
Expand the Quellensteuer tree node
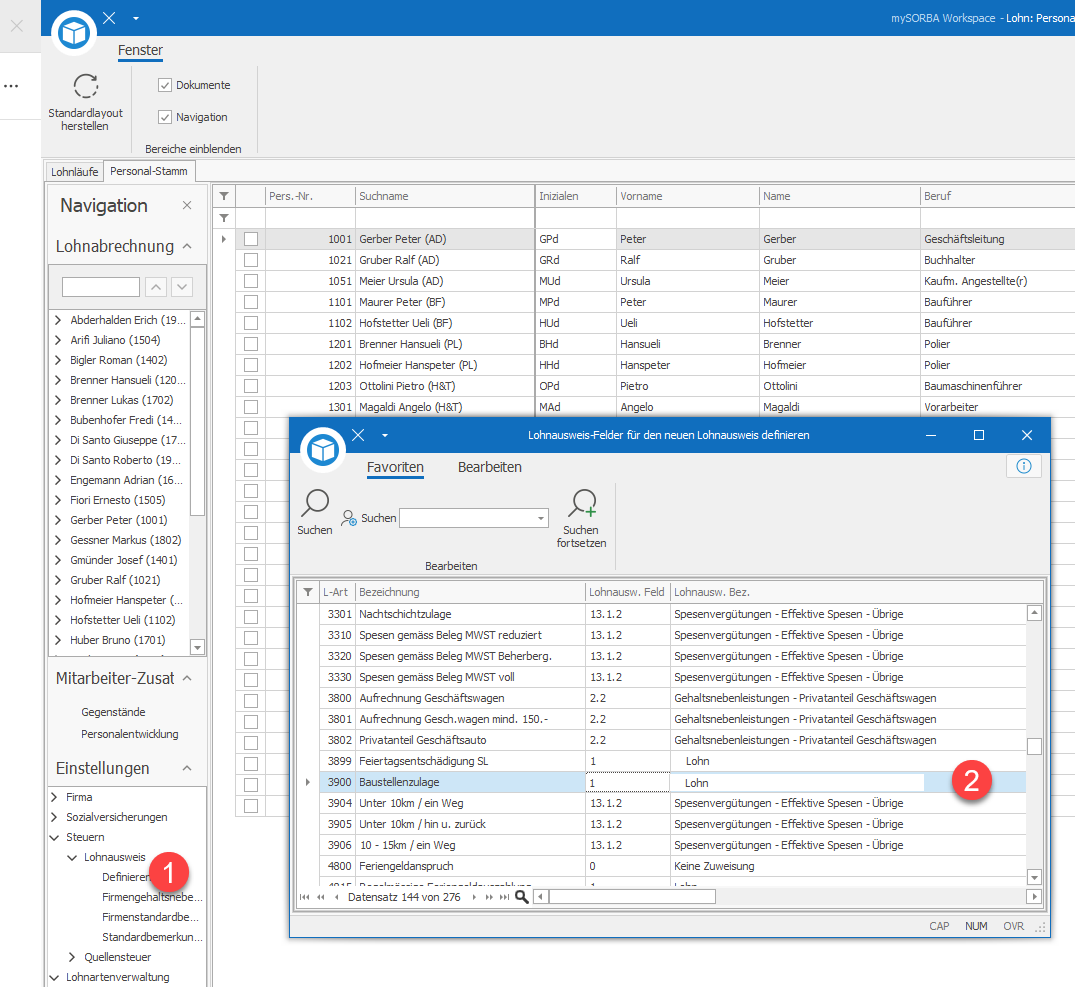pyautogui.click(x=72, y=957)
